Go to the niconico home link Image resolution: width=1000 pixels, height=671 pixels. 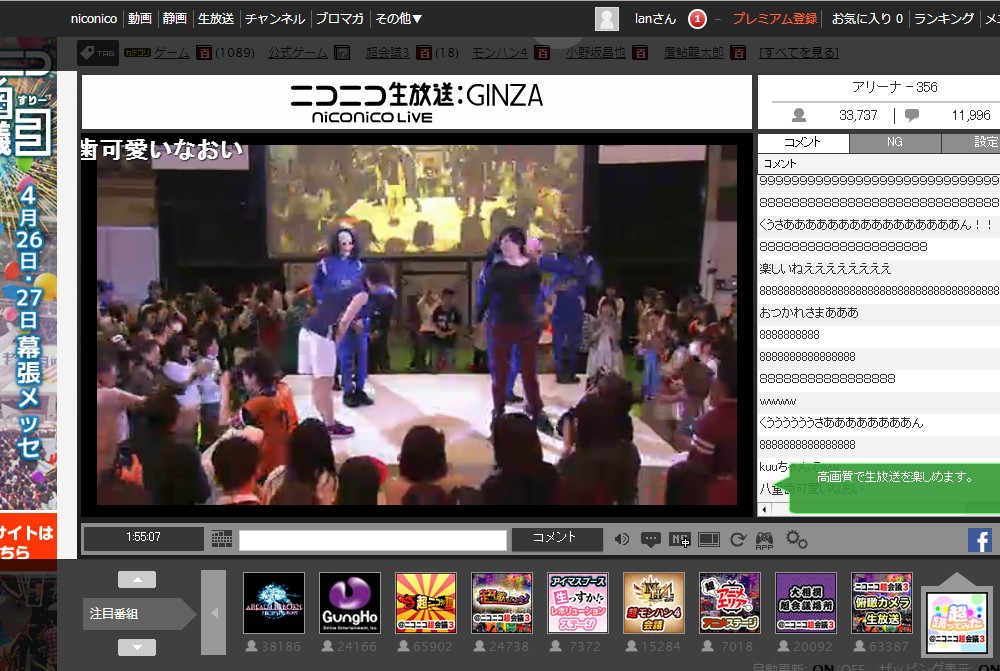click(x=94, y=18)
